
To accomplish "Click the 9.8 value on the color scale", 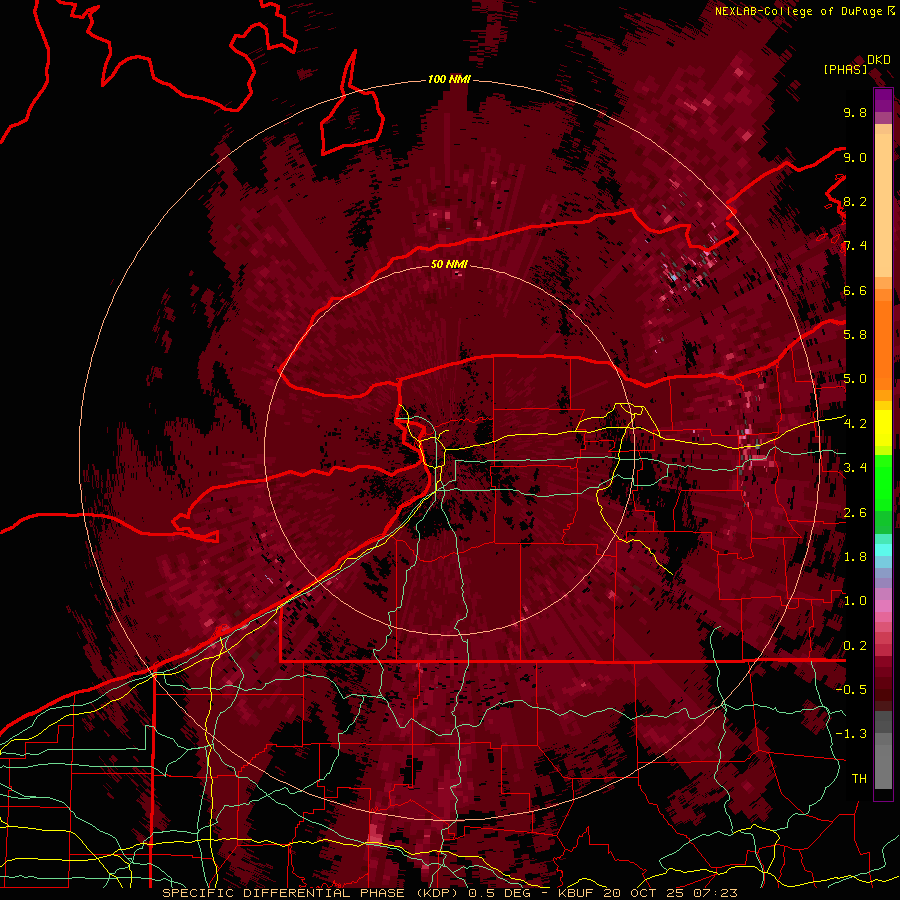I will [855, 112].
